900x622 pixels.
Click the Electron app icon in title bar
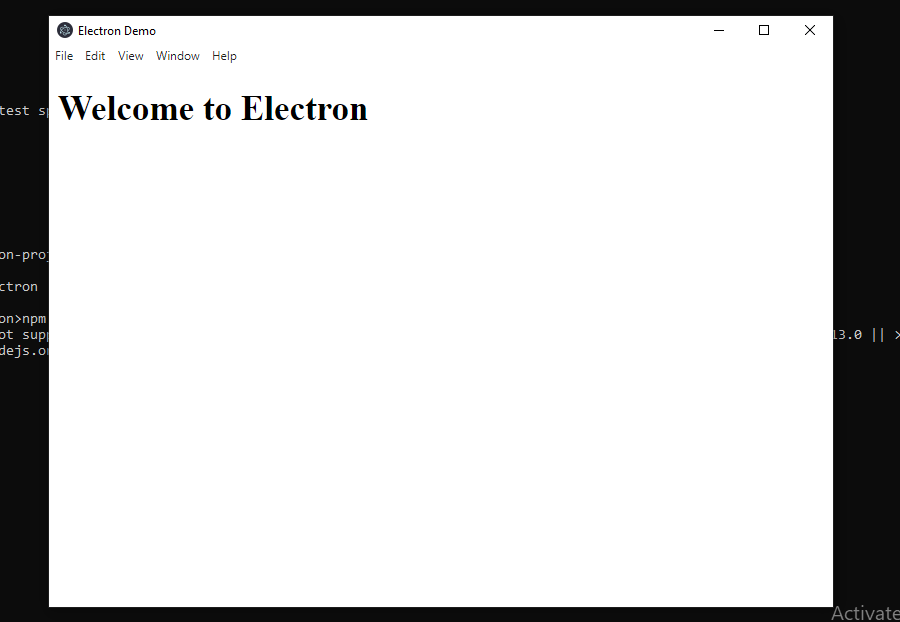[65, 30]
